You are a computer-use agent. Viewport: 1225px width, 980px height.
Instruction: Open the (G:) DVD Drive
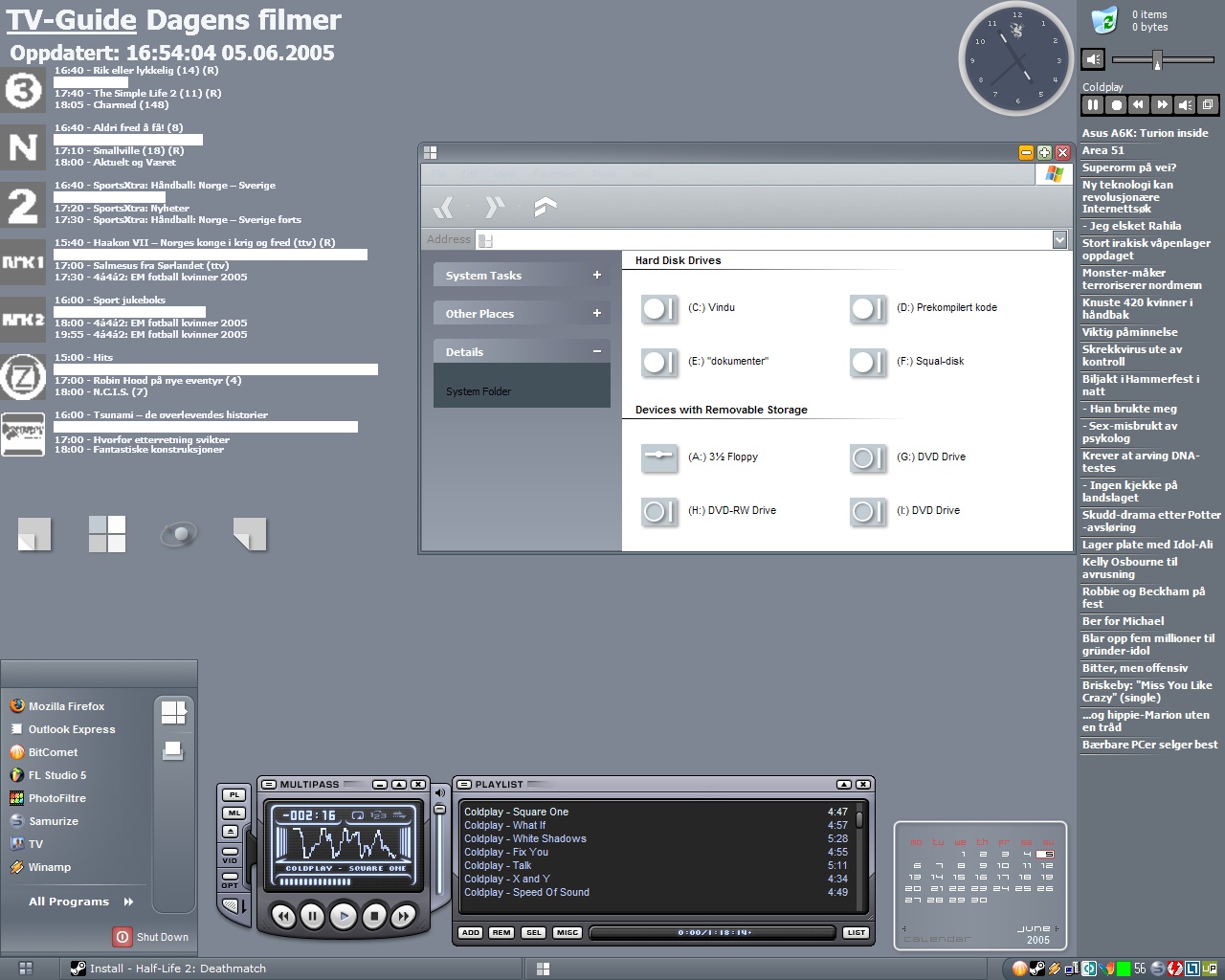pos(908,457)
